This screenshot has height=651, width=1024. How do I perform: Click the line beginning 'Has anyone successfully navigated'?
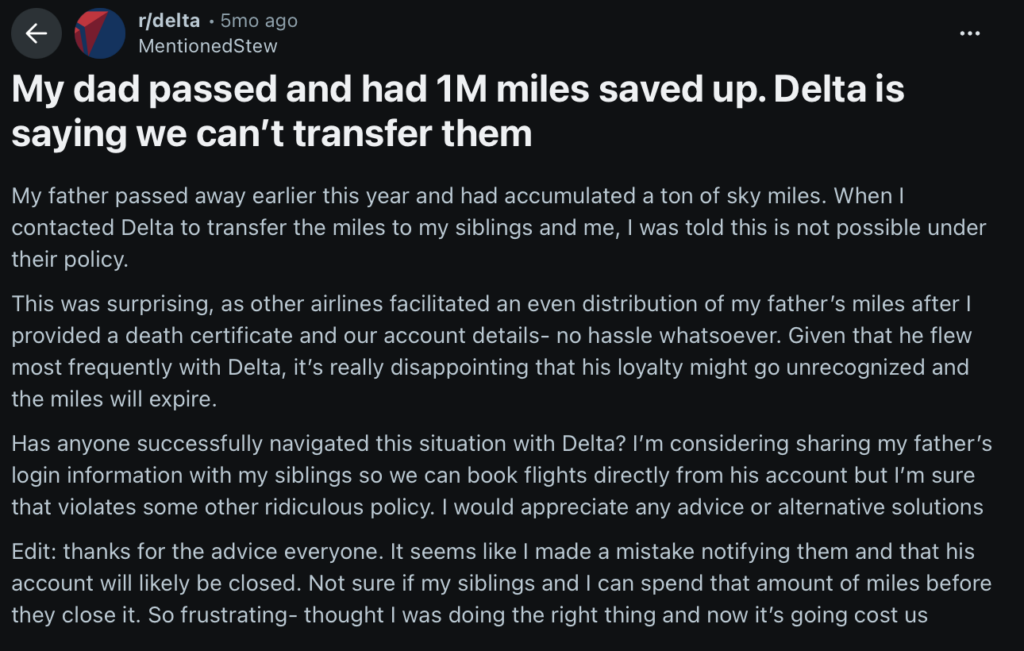tap(501, 444)
